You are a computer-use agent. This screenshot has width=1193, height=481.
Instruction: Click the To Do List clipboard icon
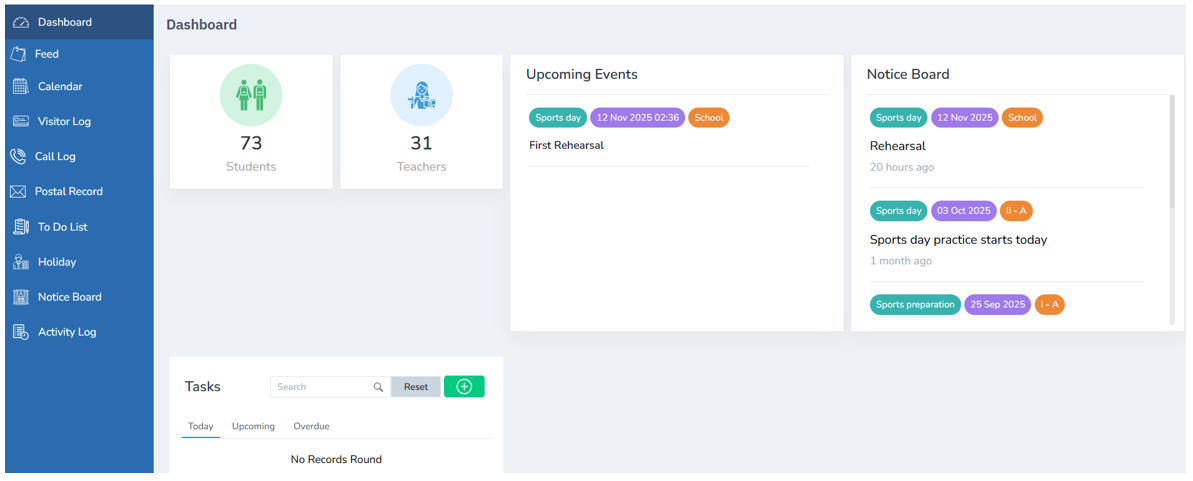21,227
